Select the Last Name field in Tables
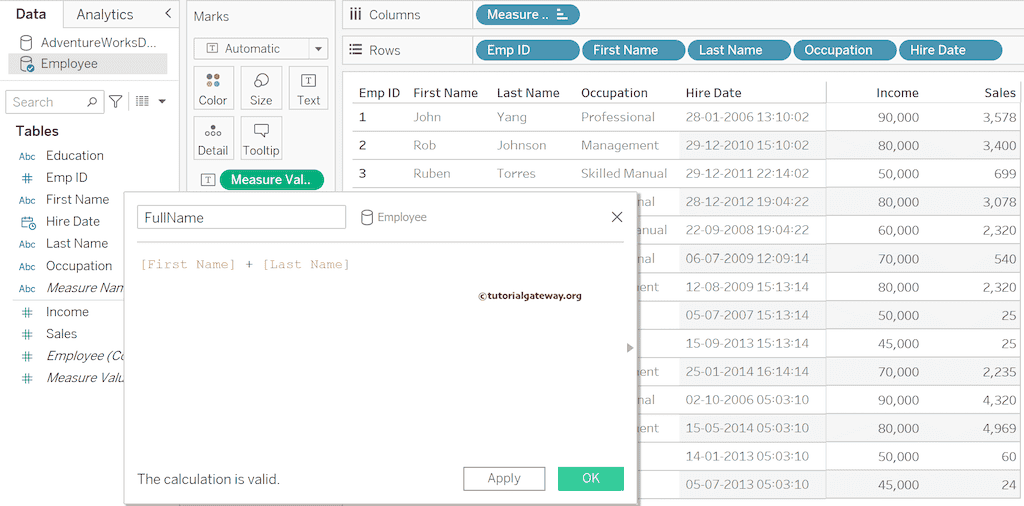 [x=76, y=243]
